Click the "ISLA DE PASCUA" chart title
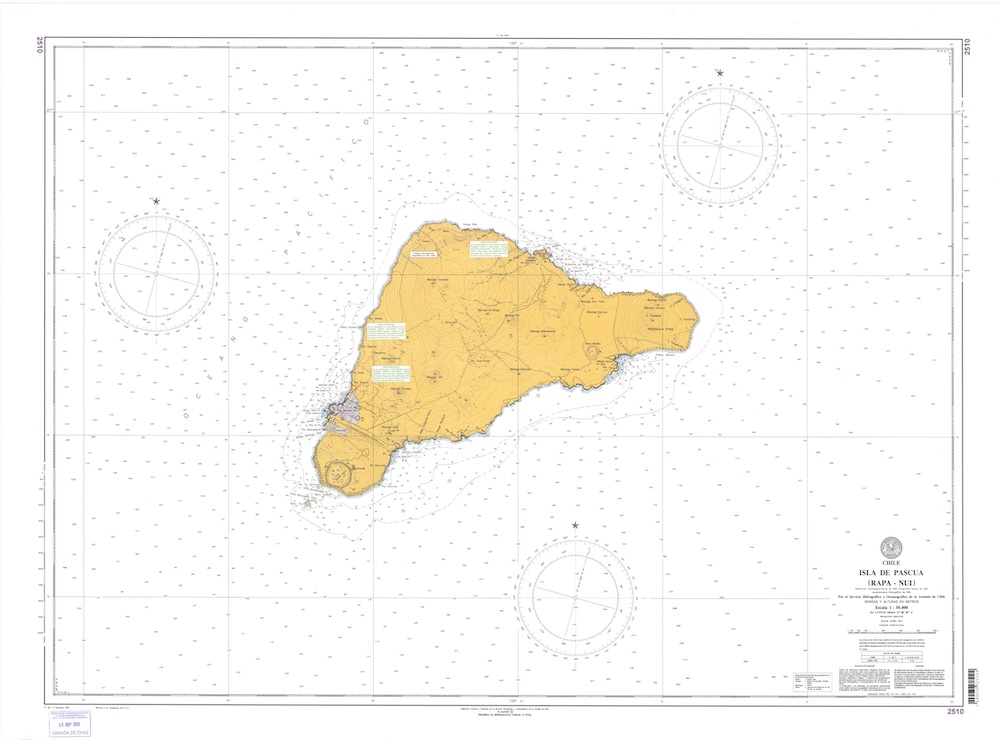Image resolution: width=1000 pixels, height=740 pixels. 890,571
